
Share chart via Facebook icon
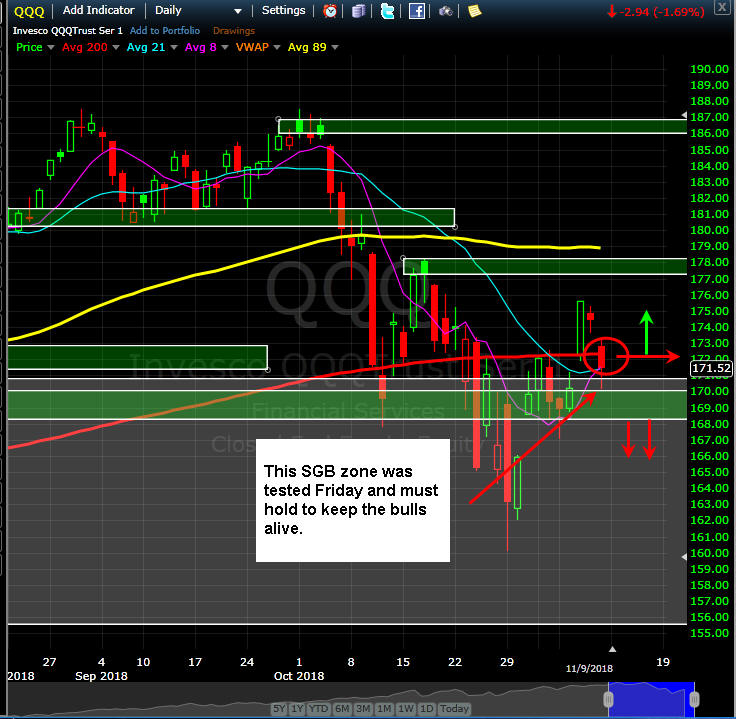pyautogui.click(x=416, y=11)
